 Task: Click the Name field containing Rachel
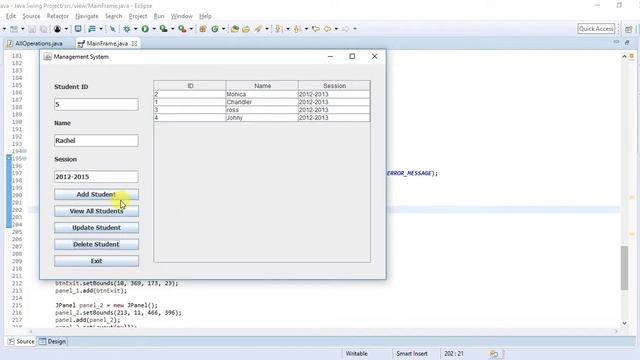[x=96, y=140]
